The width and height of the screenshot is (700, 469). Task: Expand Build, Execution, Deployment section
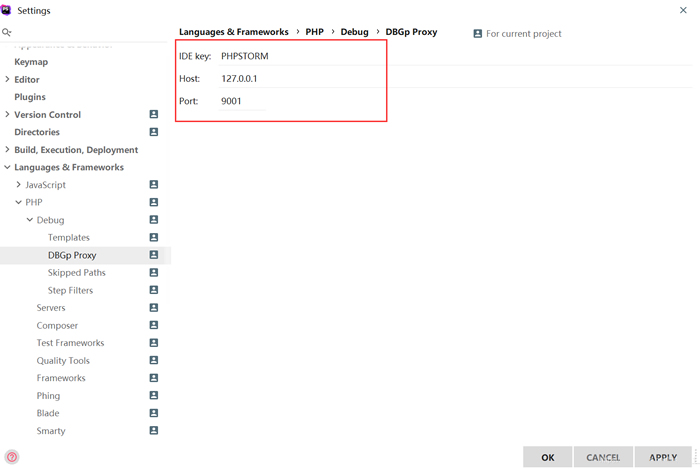point(7,149)
